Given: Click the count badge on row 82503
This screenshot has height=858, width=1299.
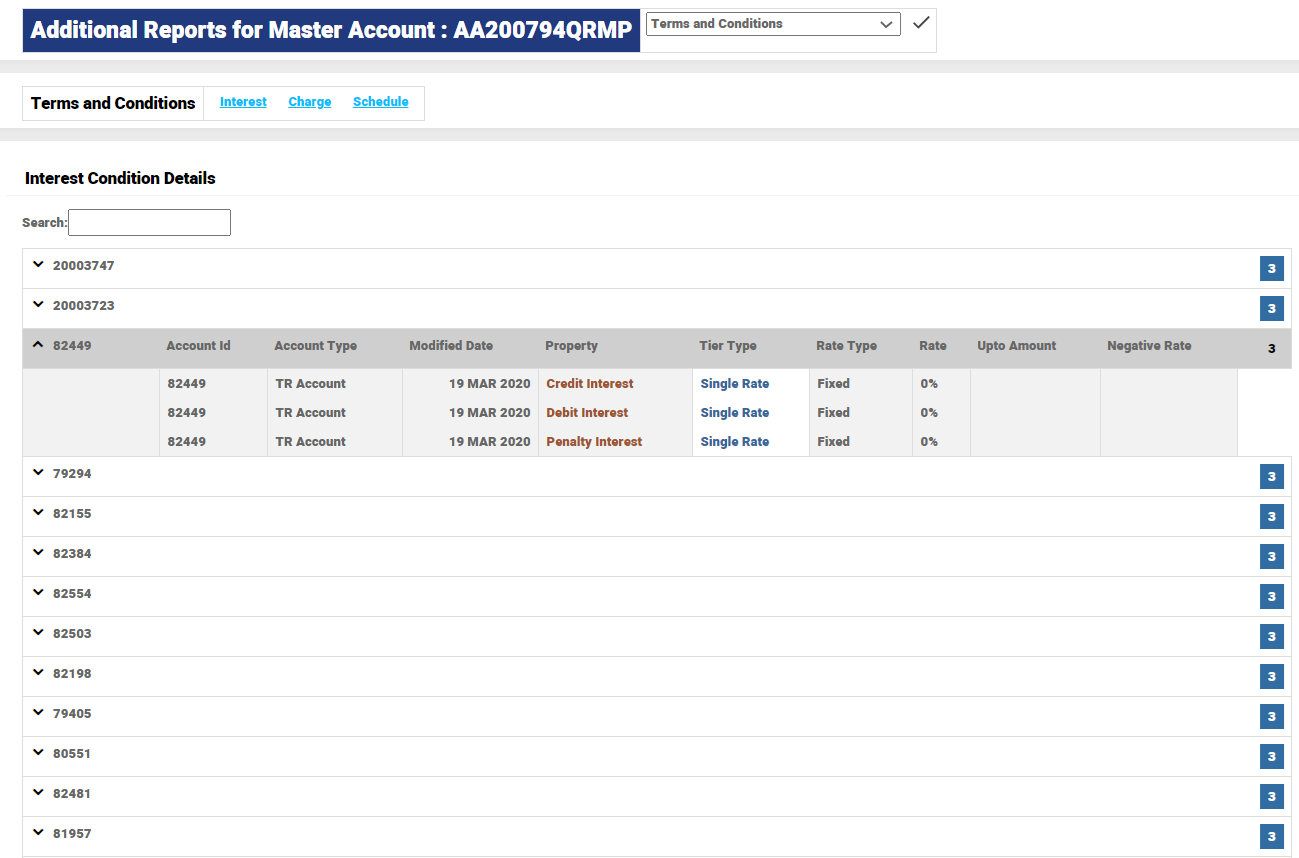Looking at the screenshot, I should tap(1271, 637).
